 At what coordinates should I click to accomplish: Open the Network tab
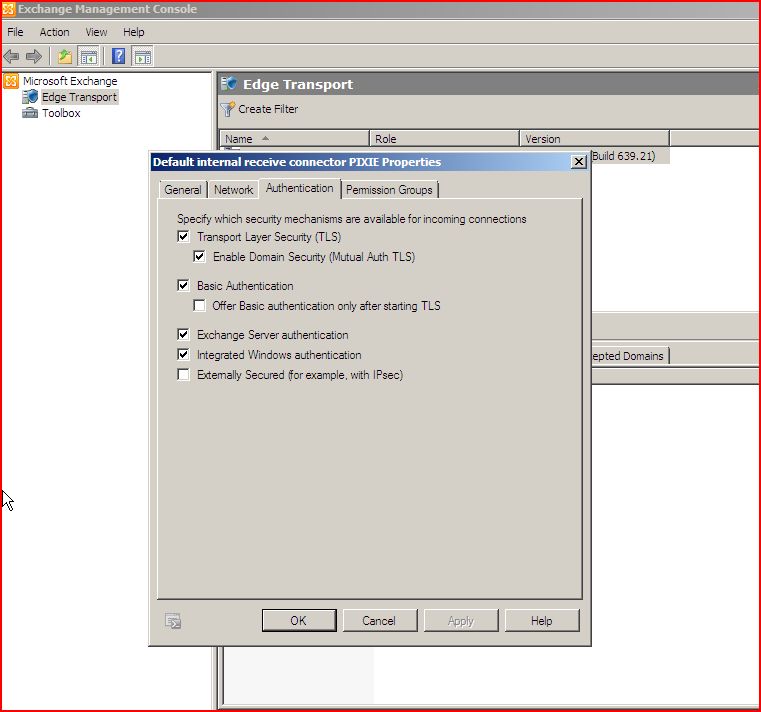tap(233, 190)
